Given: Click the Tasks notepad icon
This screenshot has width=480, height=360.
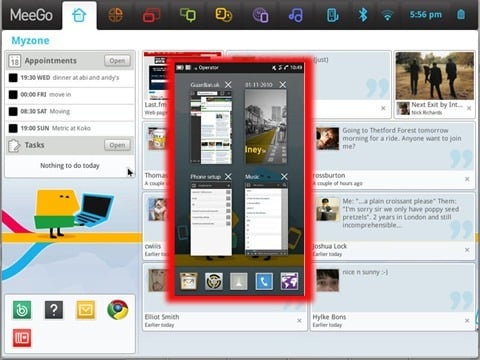Looking at the screenshot, I should tap(14, 145).
